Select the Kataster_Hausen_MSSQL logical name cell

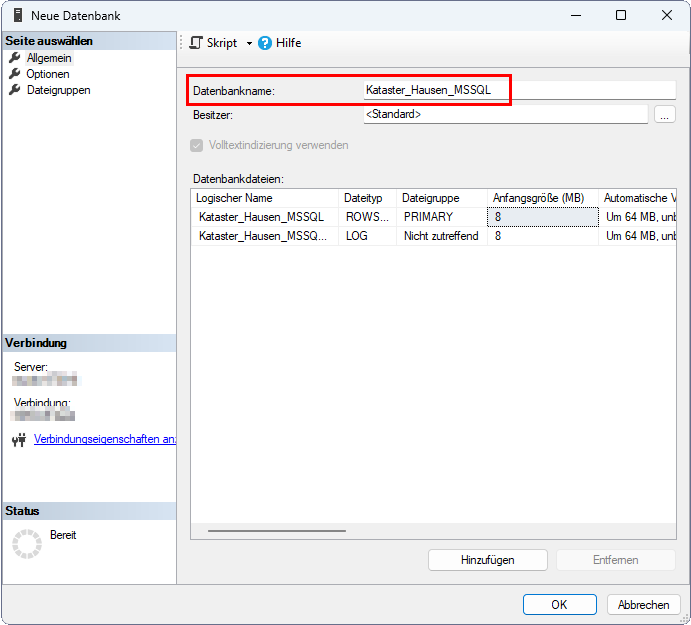click(265, 217)
